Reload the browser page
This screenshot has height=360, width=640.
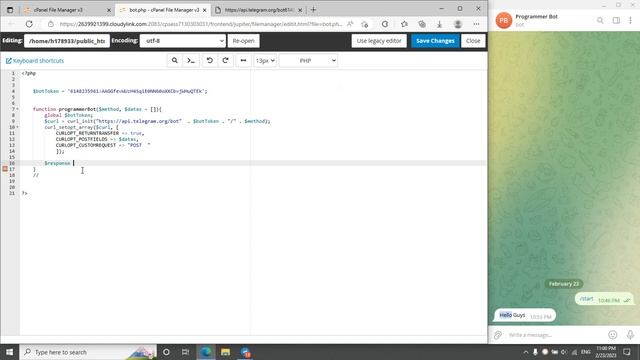[x=29, y=24]
